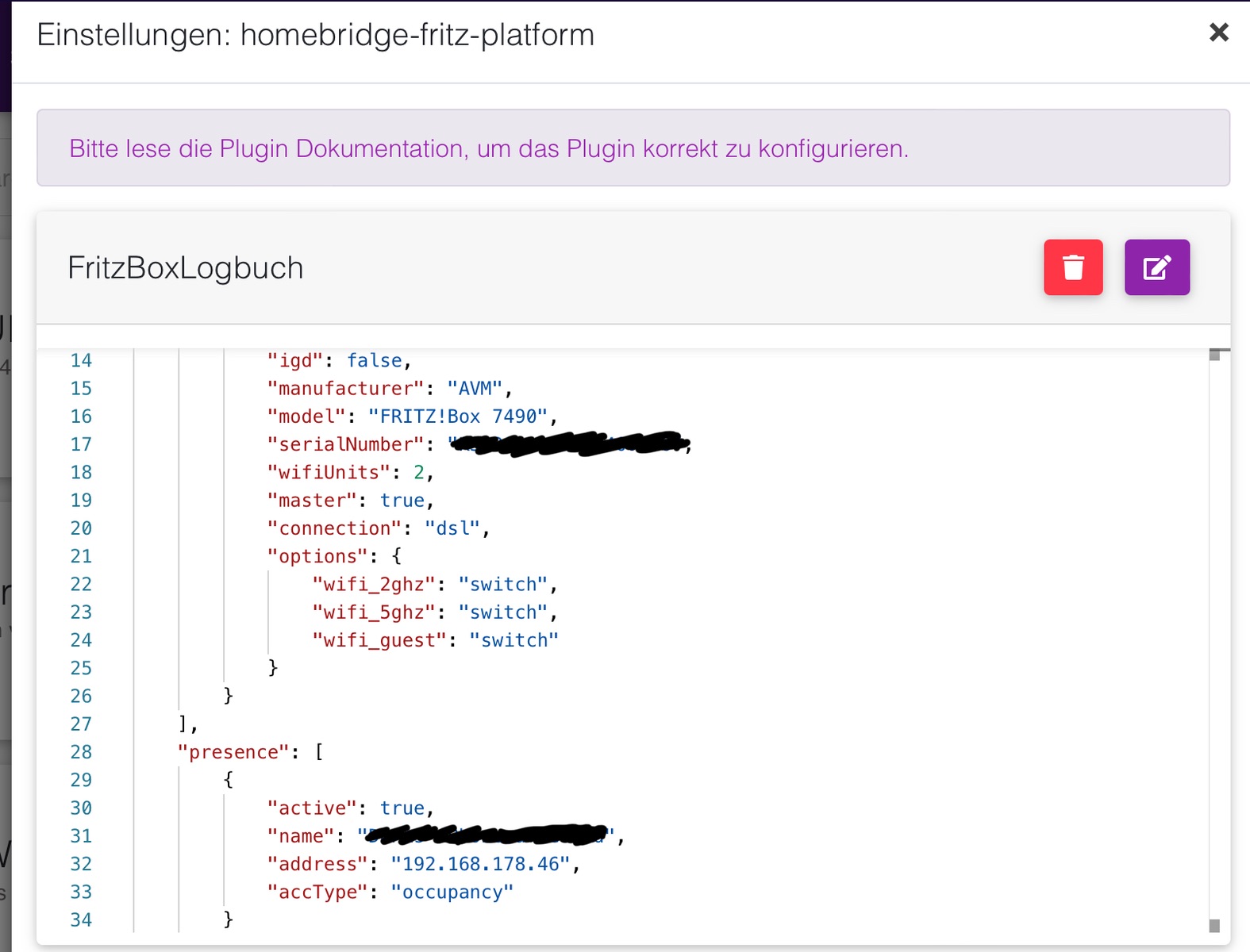Click the wifiUnits number value 2
Image resolution: width=1250 pixels, height=952 pixels.
tap(419, 473)
